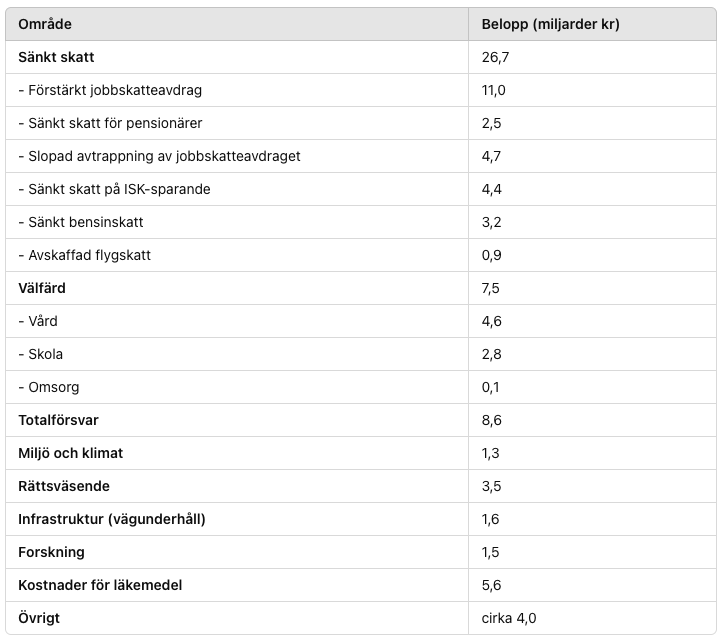Select the Kostnader för läkemedel cell

pos(100,585)
